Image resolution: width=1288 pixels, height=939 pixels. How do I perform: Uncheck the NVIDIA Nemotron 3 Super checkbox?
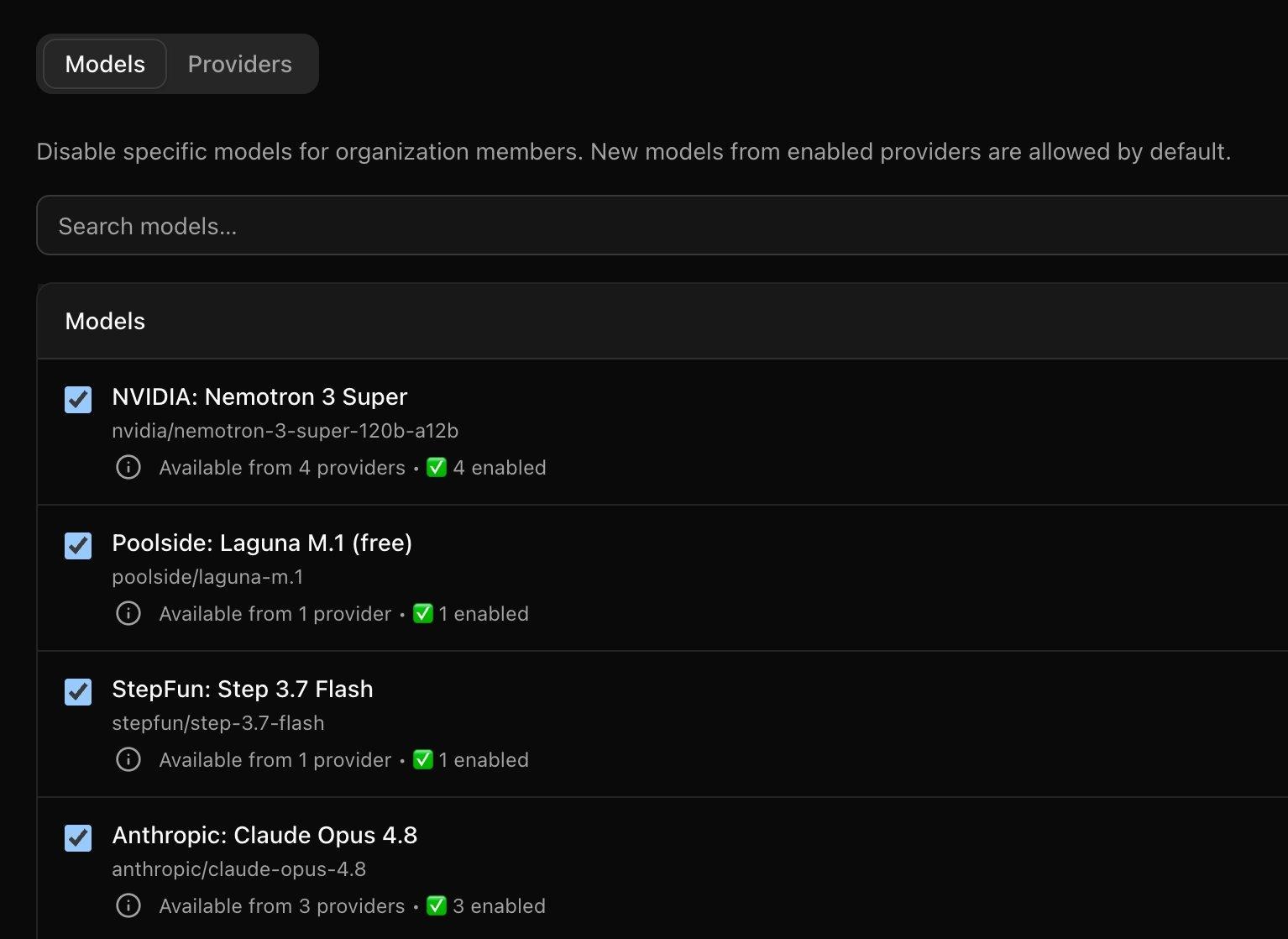[78, 399]
